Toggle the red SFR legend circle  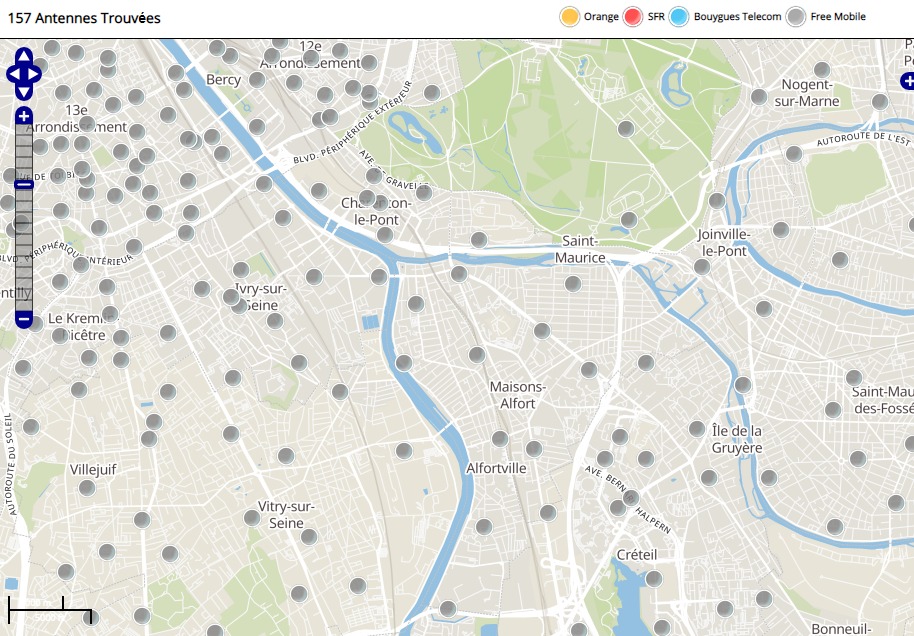coord(632,17)
